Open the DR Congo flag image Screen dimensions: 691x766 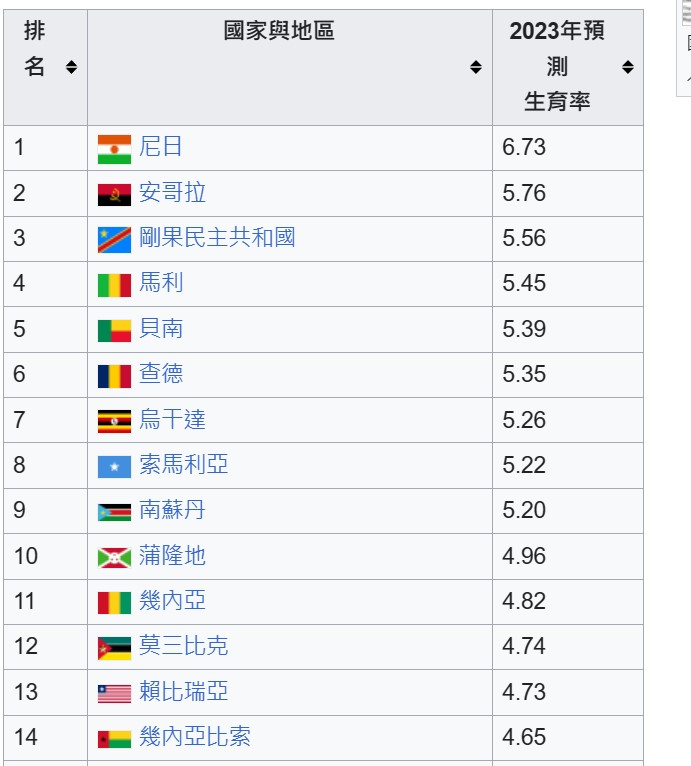click(114, 240)
